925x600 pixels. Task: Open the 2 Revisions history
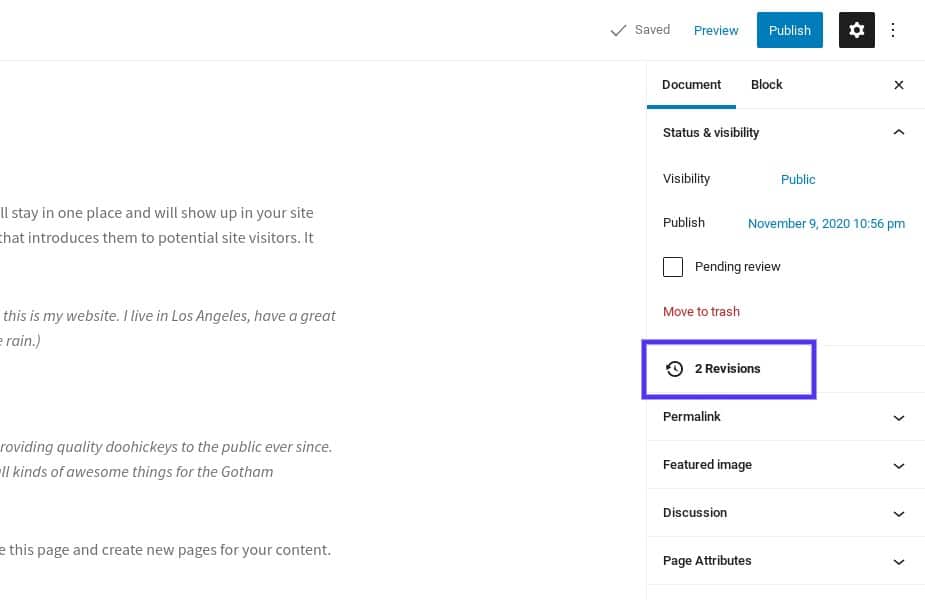(728, 369)
